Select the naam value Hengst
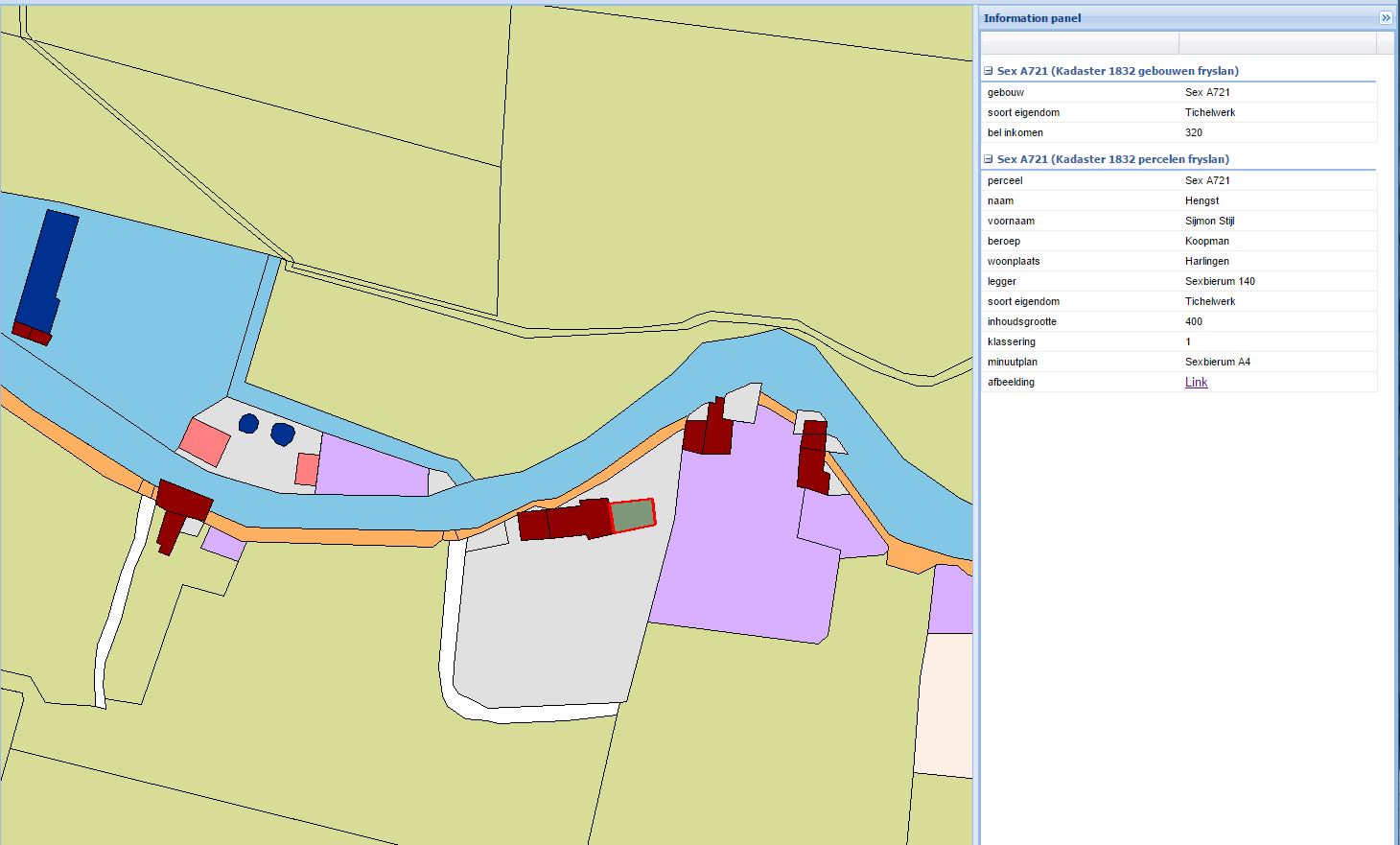The height and width of the screenshot is (845, 1400). (x=1202, y=200)
